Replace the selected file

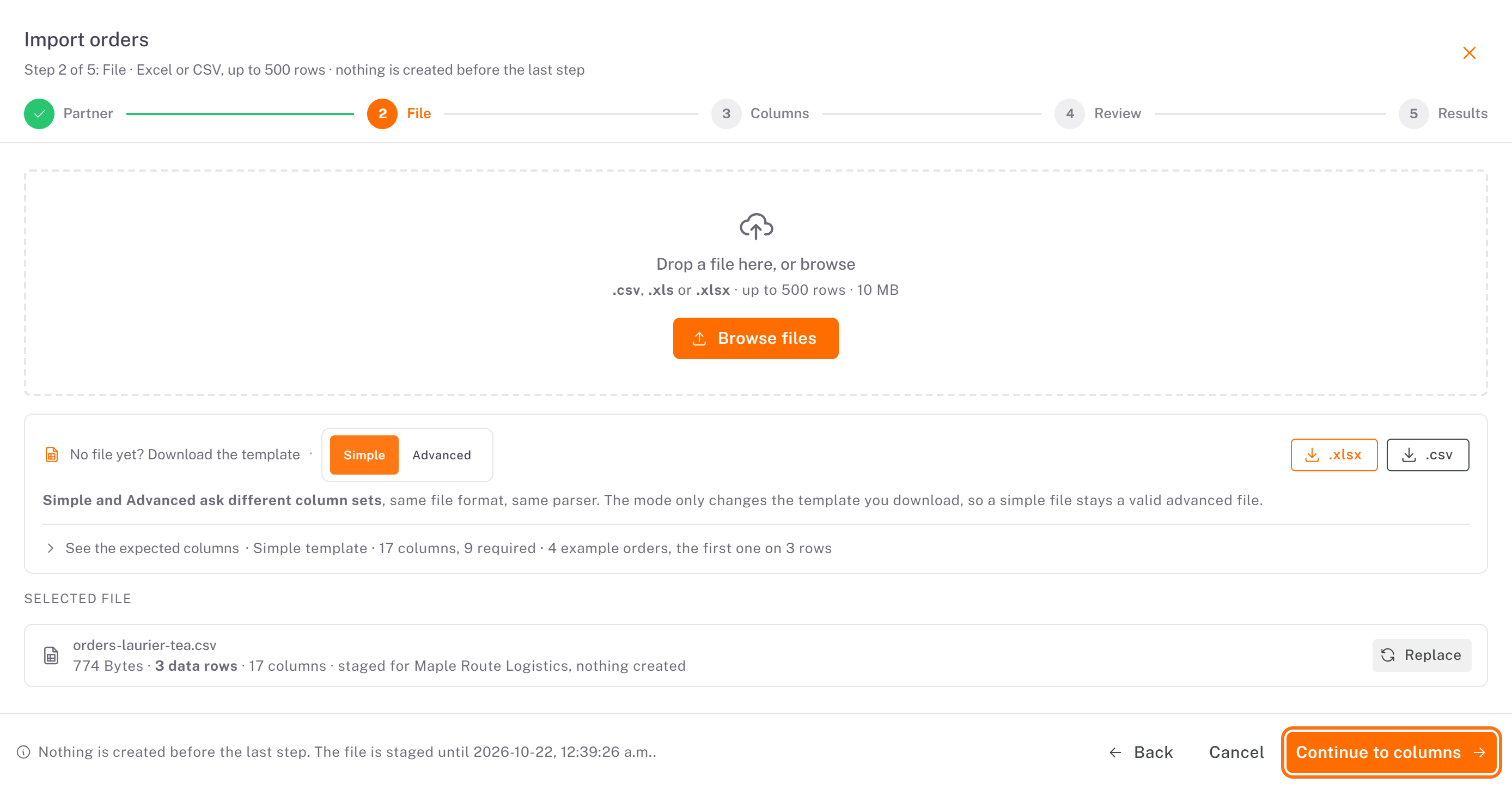click(1421, 655)
